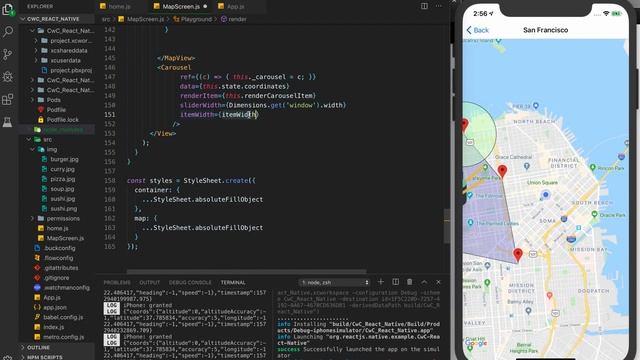Viewport: 640px width, 360px height.
Task: Open sushi.png in explorer
Action: pos(64,209)
